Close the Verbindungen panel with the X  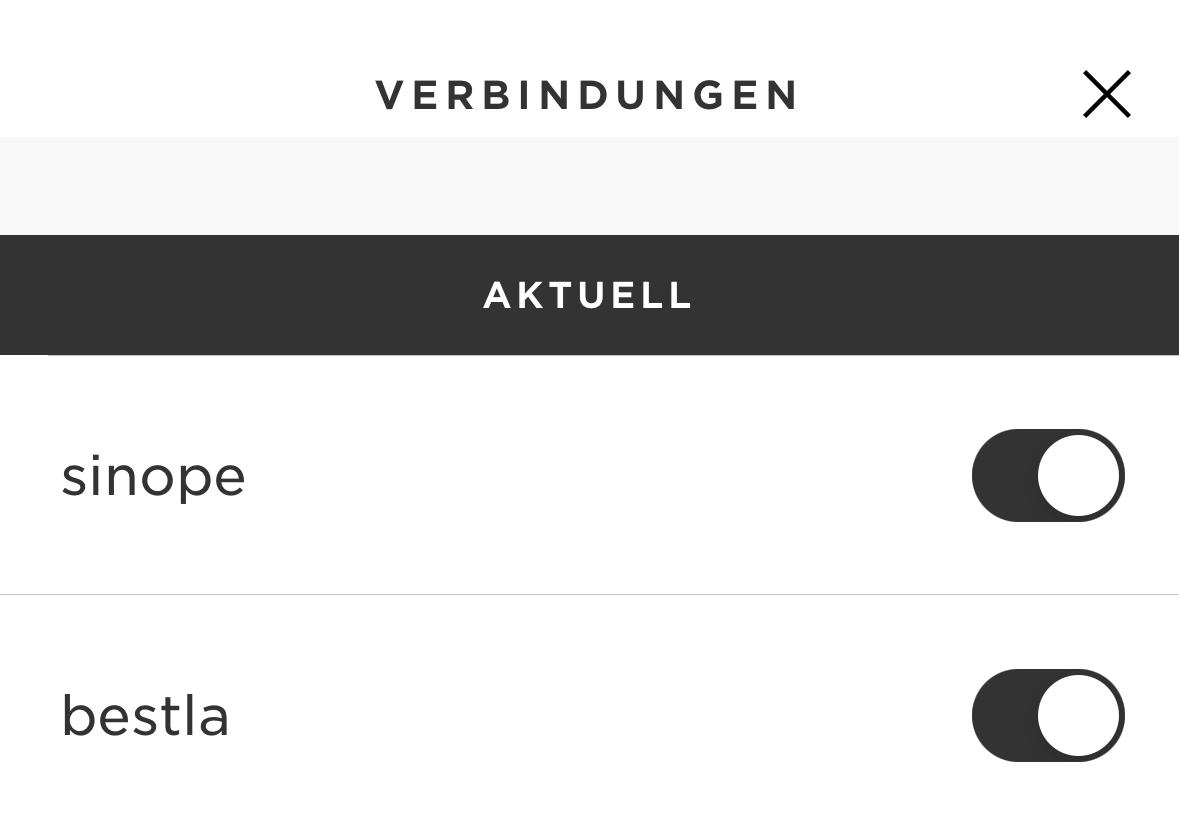[x=1106, y=94]
